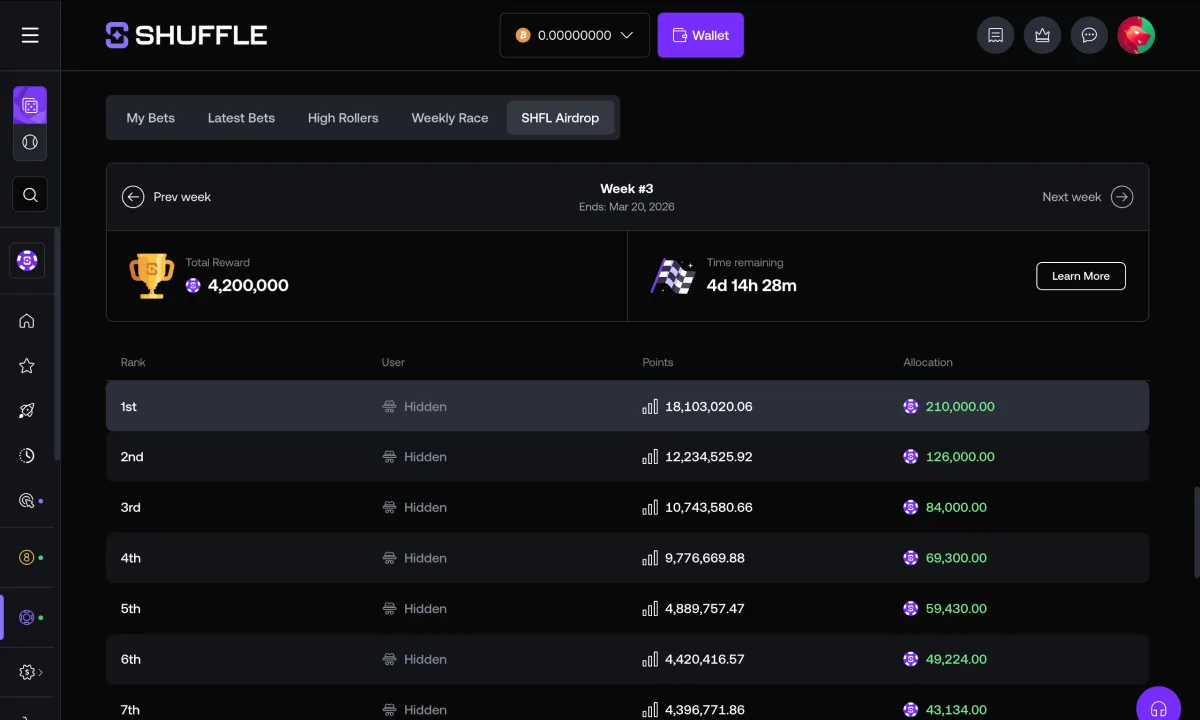Expand the settings gear chevron in sidebar
Screen dimensions: 1200x720
(x=42, y=672)
